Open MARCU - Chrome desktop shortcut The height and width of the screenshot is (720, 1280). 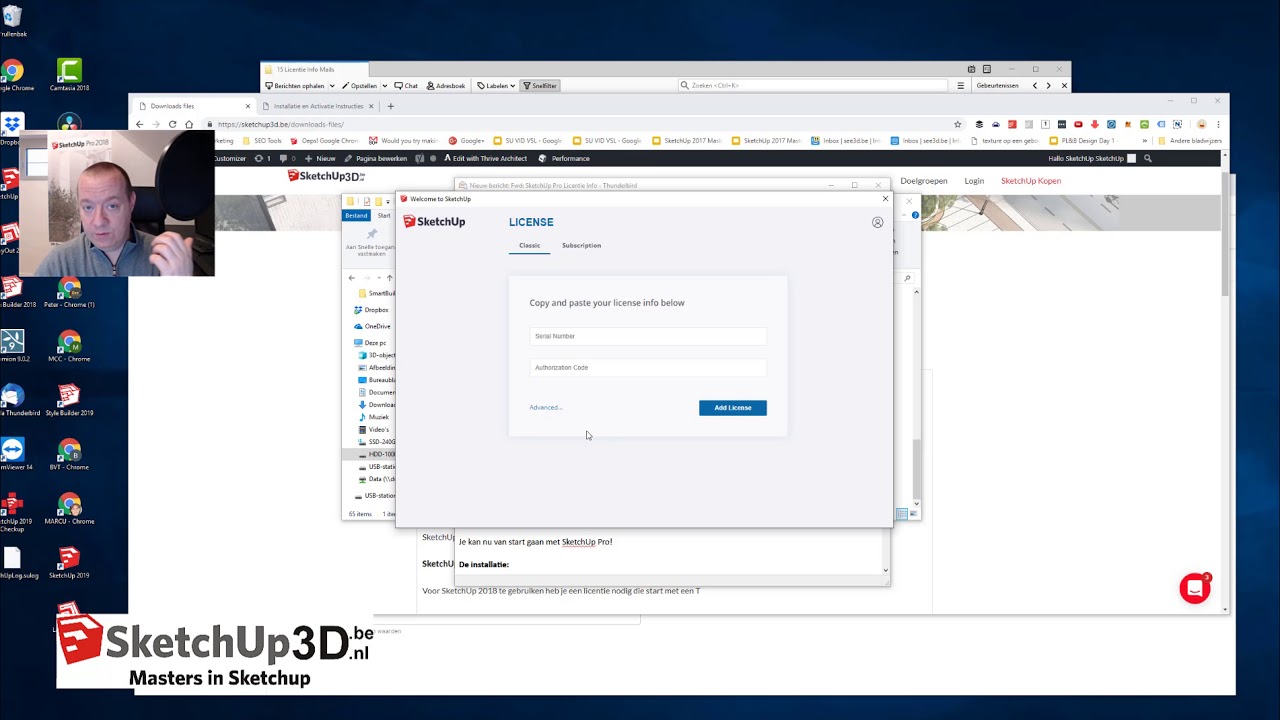69,508
